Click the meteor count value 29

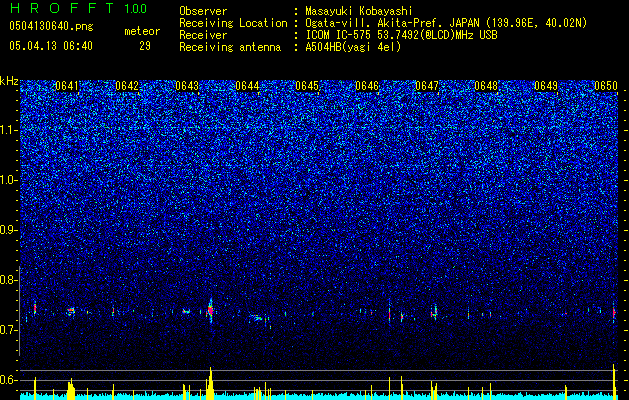145,46
